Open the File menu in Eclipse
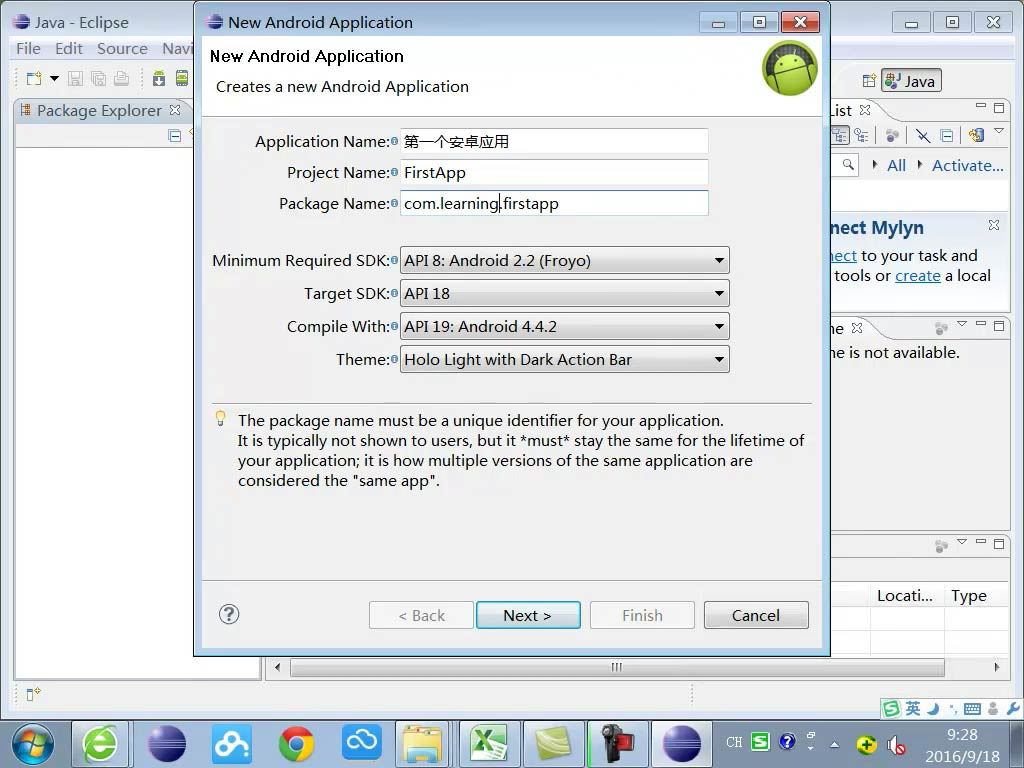This screenshot has height=768, width=1024. (28, 49)
